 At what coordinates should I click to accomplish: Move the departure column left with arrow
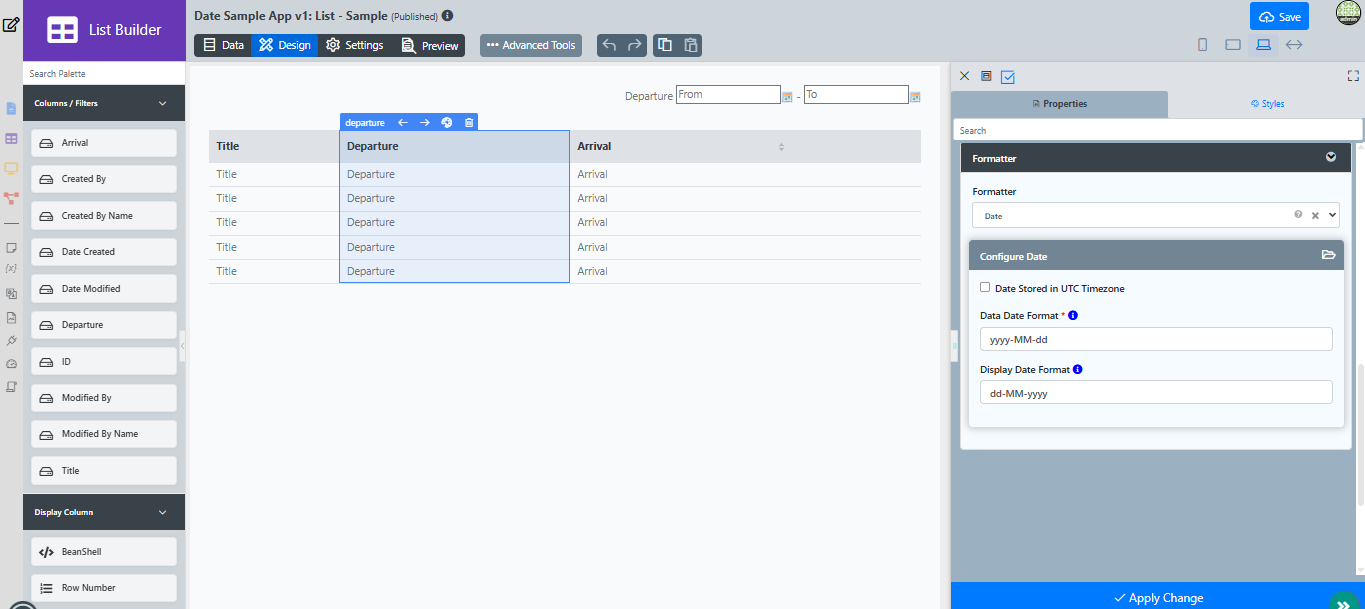tap(402, 122)
